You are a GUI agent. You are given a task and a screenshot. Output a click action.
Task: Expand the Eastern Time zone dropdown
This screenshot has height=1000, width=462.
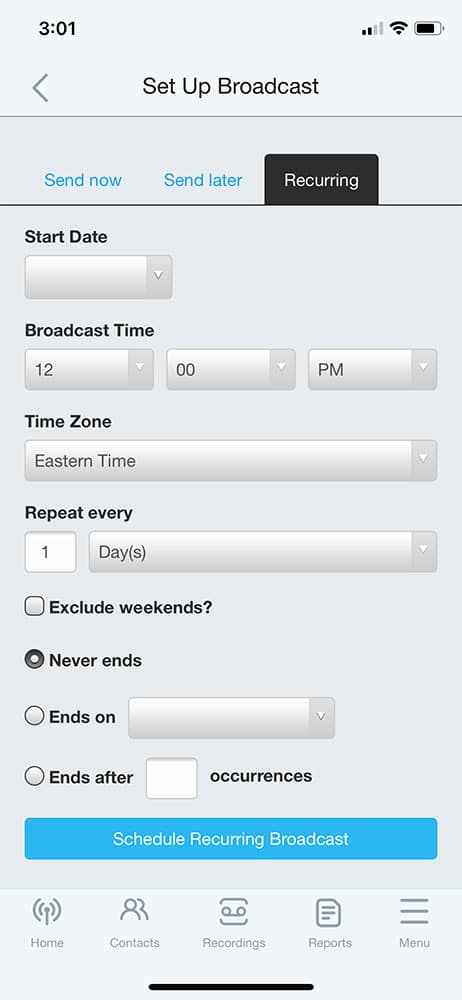click(231, 460)
